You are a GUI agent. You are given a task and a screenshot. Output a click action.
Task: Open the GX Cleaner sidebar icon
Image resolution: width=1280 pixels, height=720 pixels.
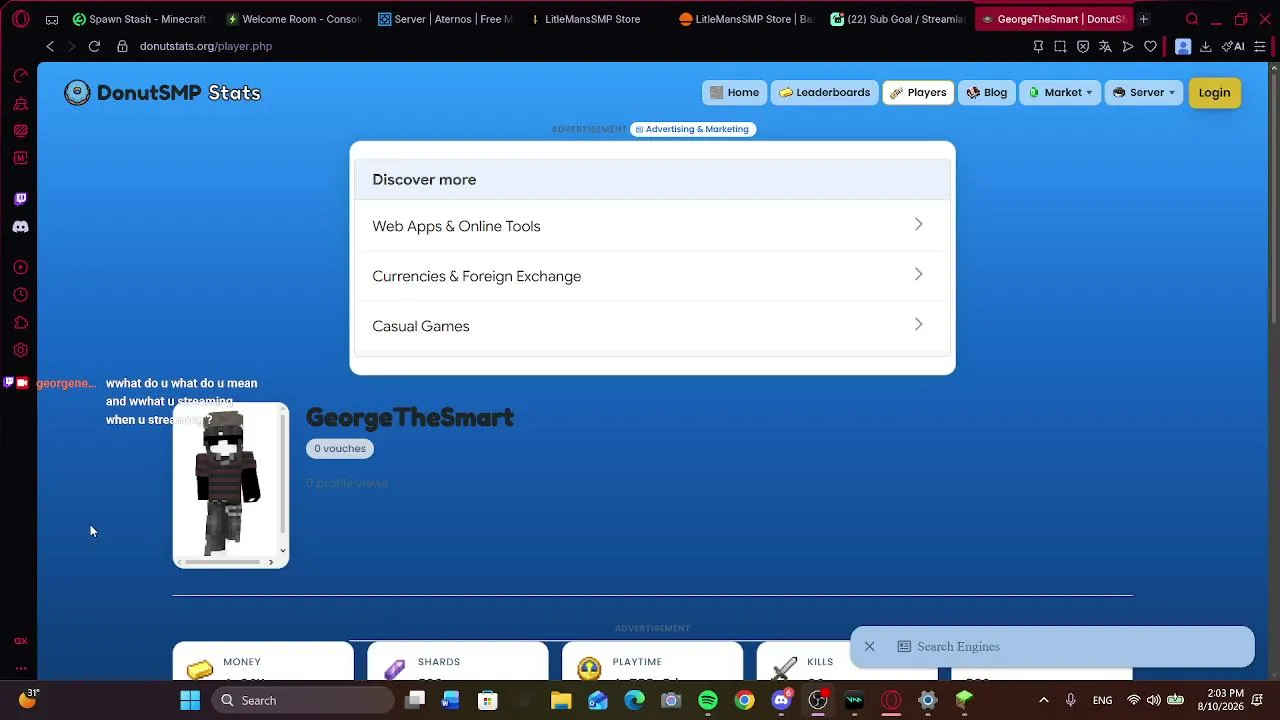(20, 104)
